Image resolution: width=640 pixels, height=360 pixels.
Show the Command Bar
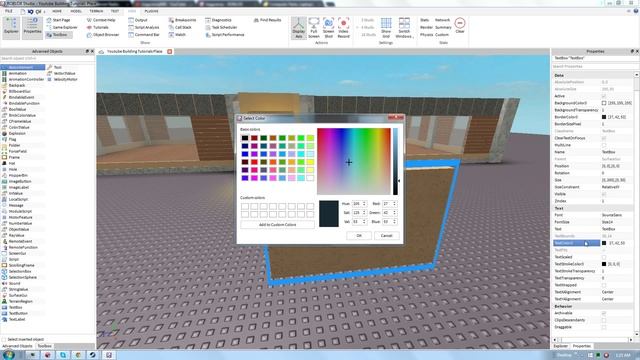144,35
